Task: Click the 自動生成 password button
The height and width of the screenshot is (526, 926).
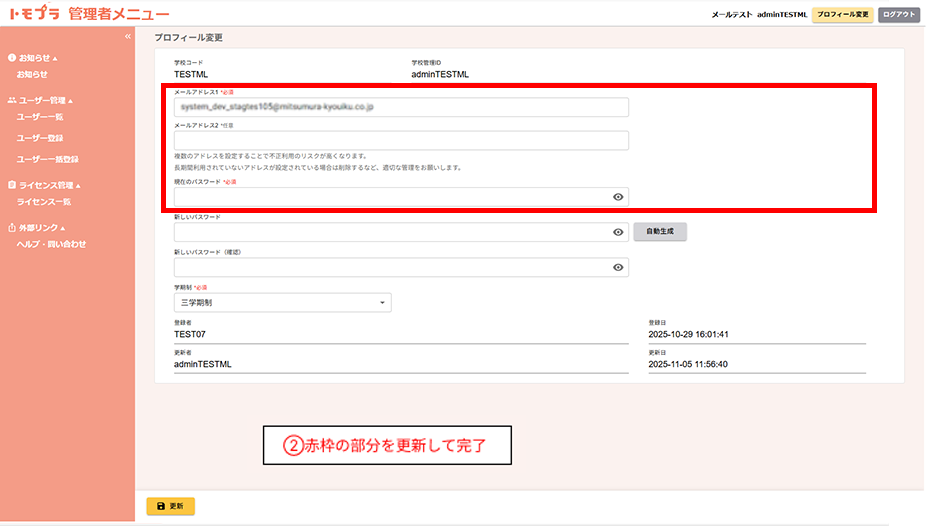Action: pos(660,231)
